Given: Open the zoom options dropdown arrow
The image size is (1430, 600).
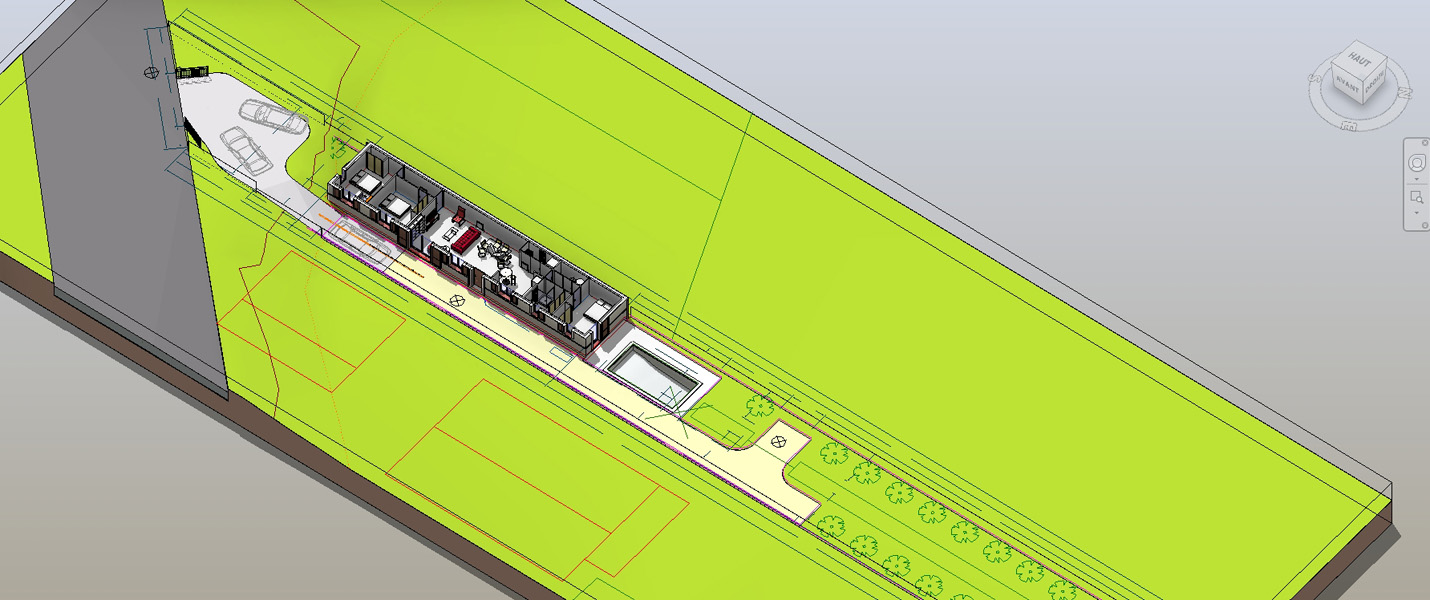Looking at the screenshot, I should tap(1416, 214).
